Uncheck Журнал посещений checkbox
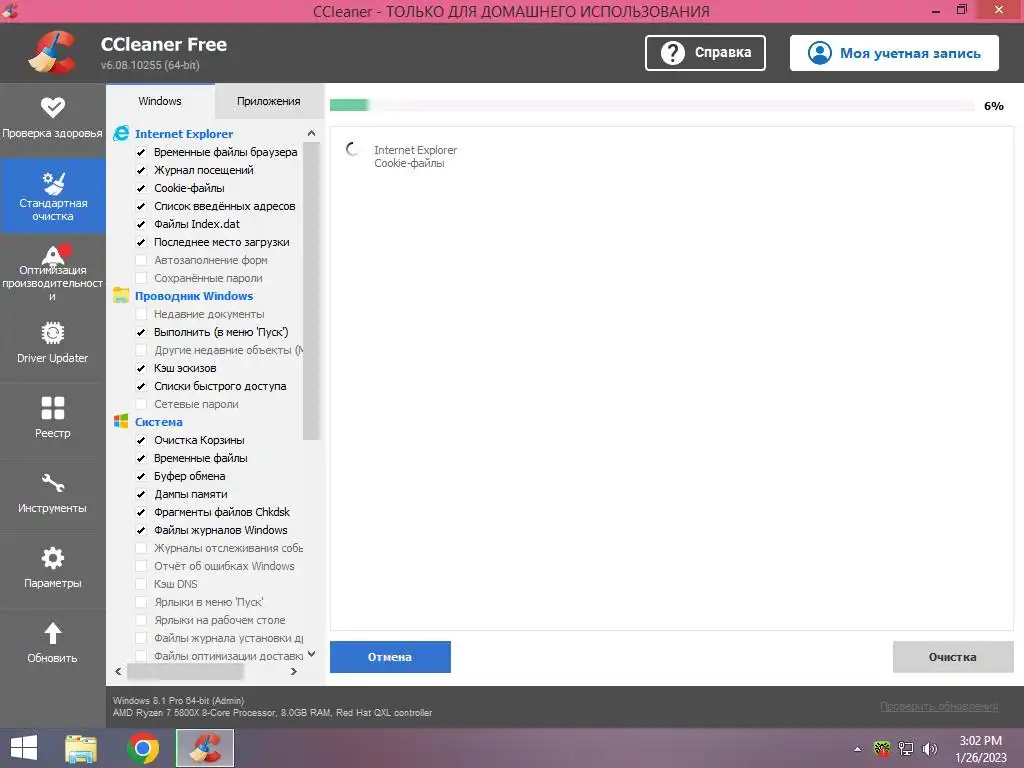This screenshot has height=768, width=1024. [x=141, y=170]
